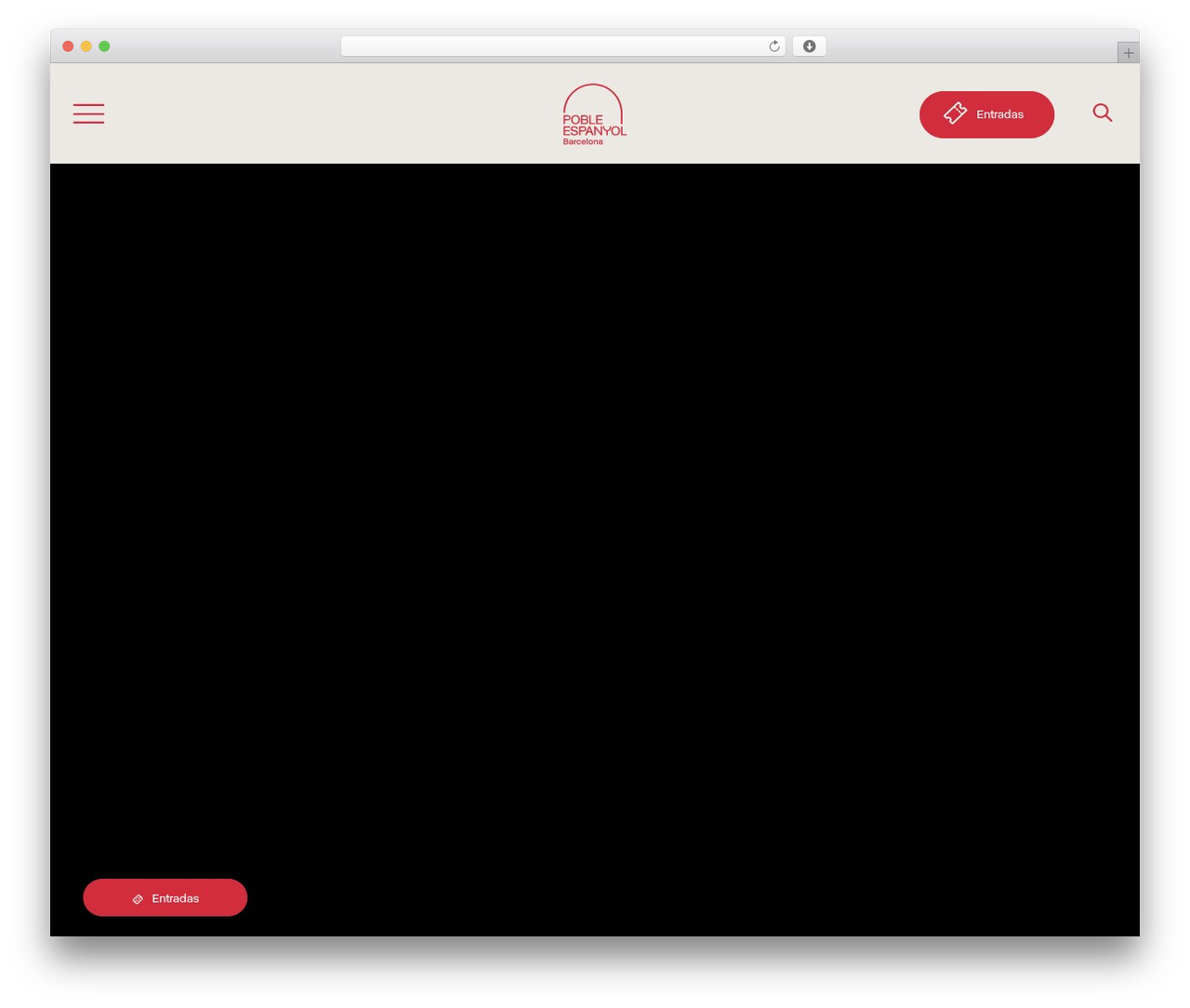
Task: Focus the browser address bar
Action: tap(562, 46)
